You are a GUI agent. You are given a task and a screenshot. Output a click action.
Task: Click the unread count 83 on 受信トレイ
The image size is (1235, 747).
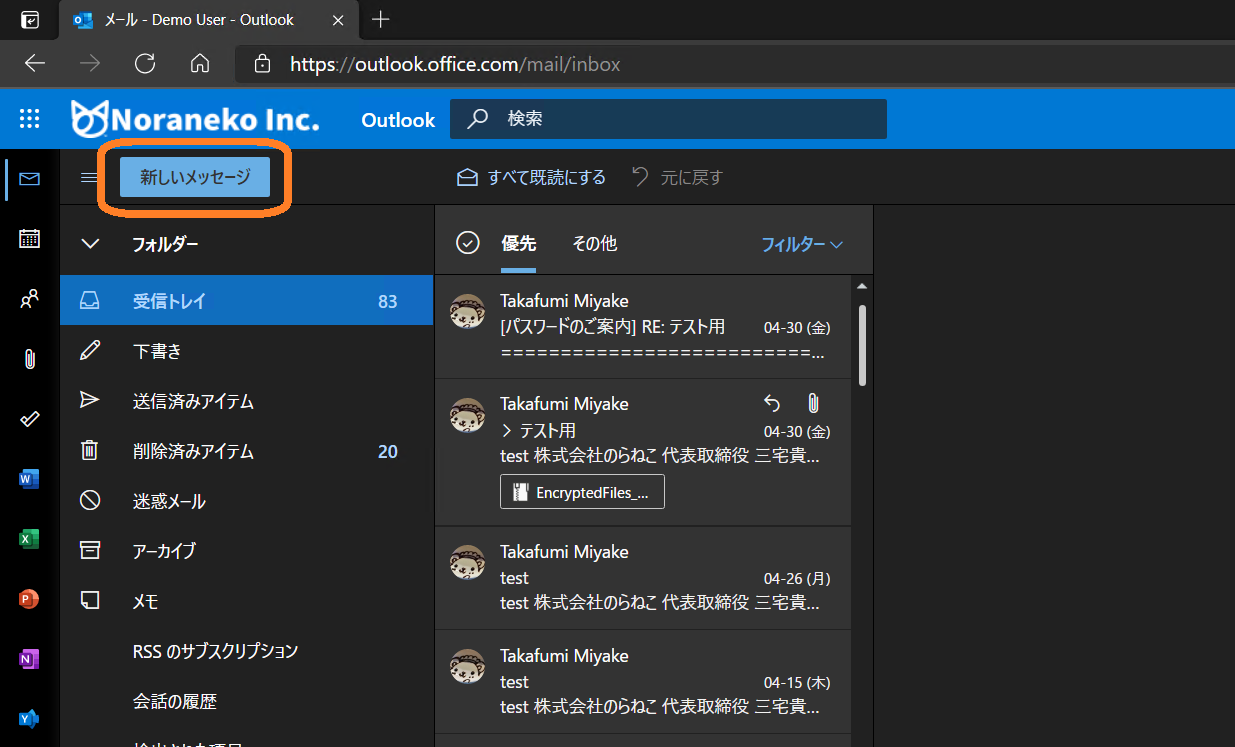coord(388,301)
